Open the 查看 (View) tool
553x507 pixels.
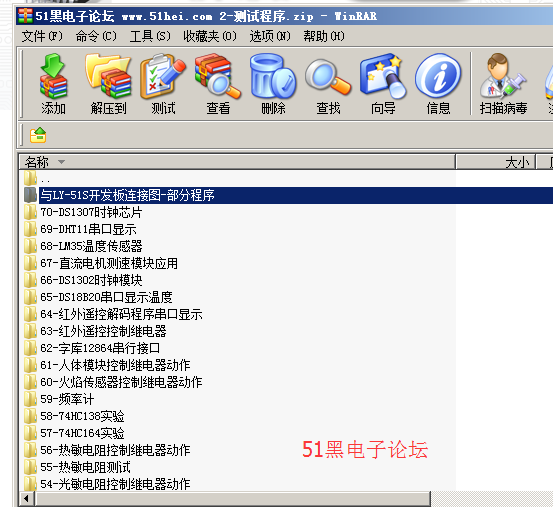(x=218, y=84)
